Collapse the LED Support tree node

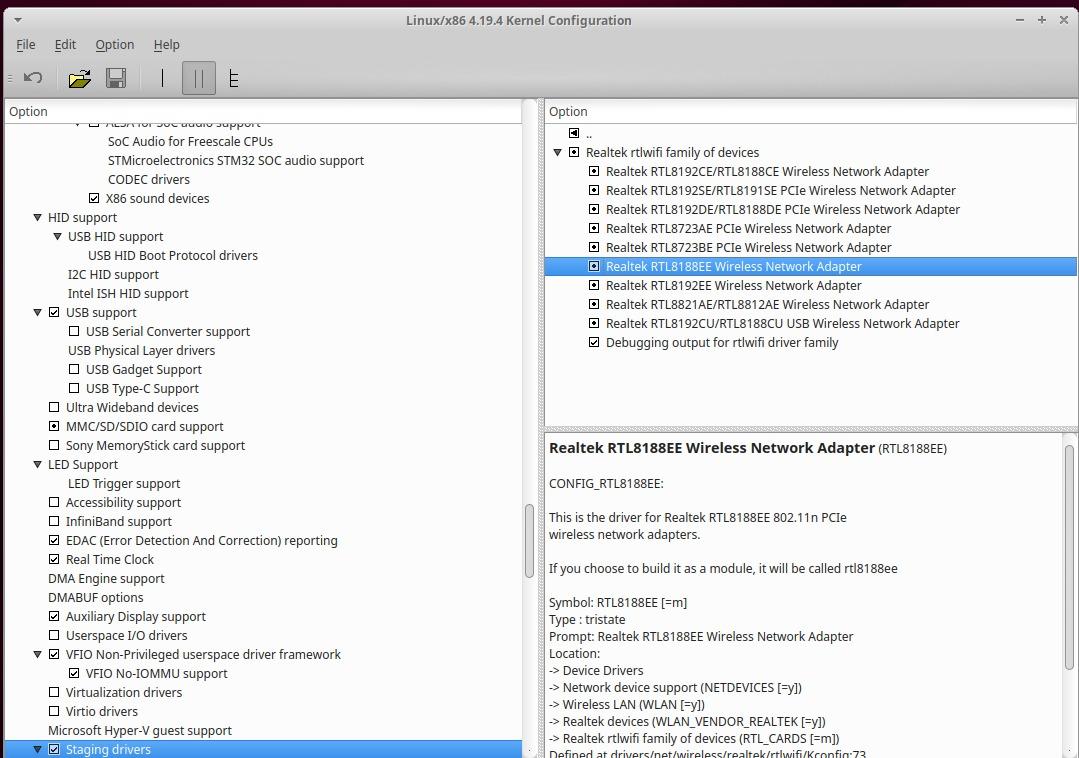tap(37, 464)
